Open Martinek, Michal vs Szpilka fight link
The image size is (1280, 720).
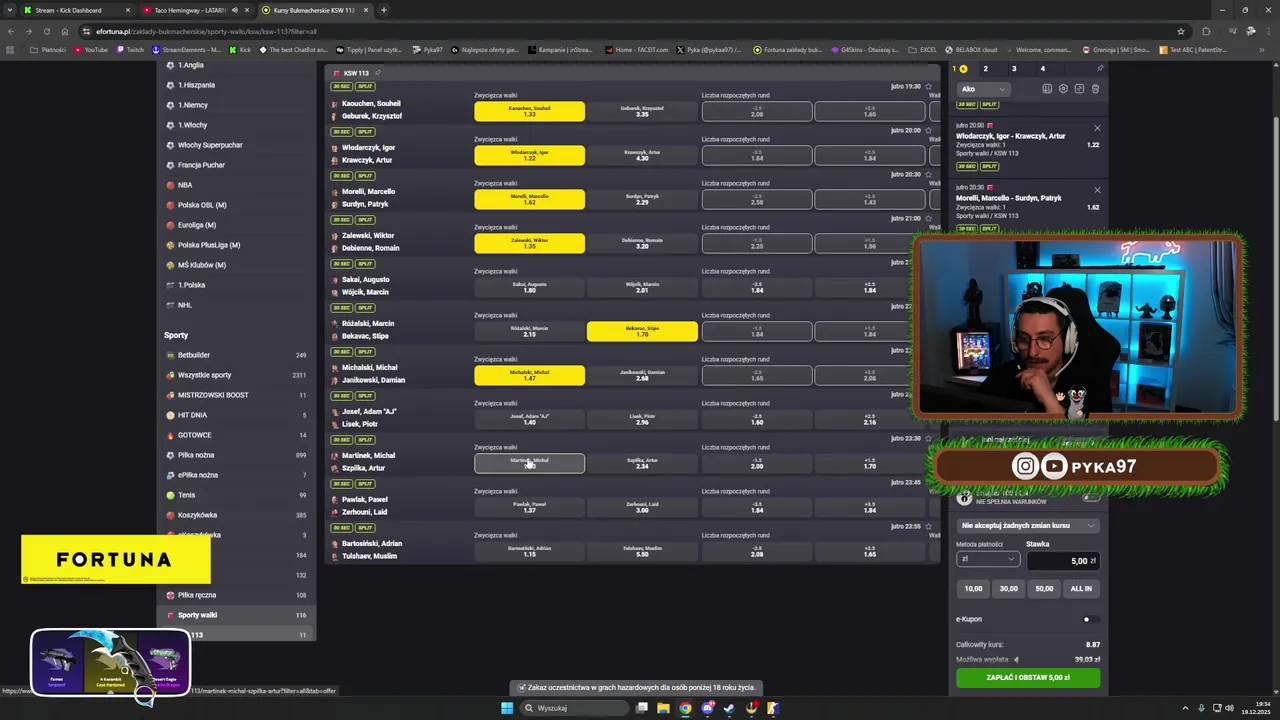pos(368,461)
